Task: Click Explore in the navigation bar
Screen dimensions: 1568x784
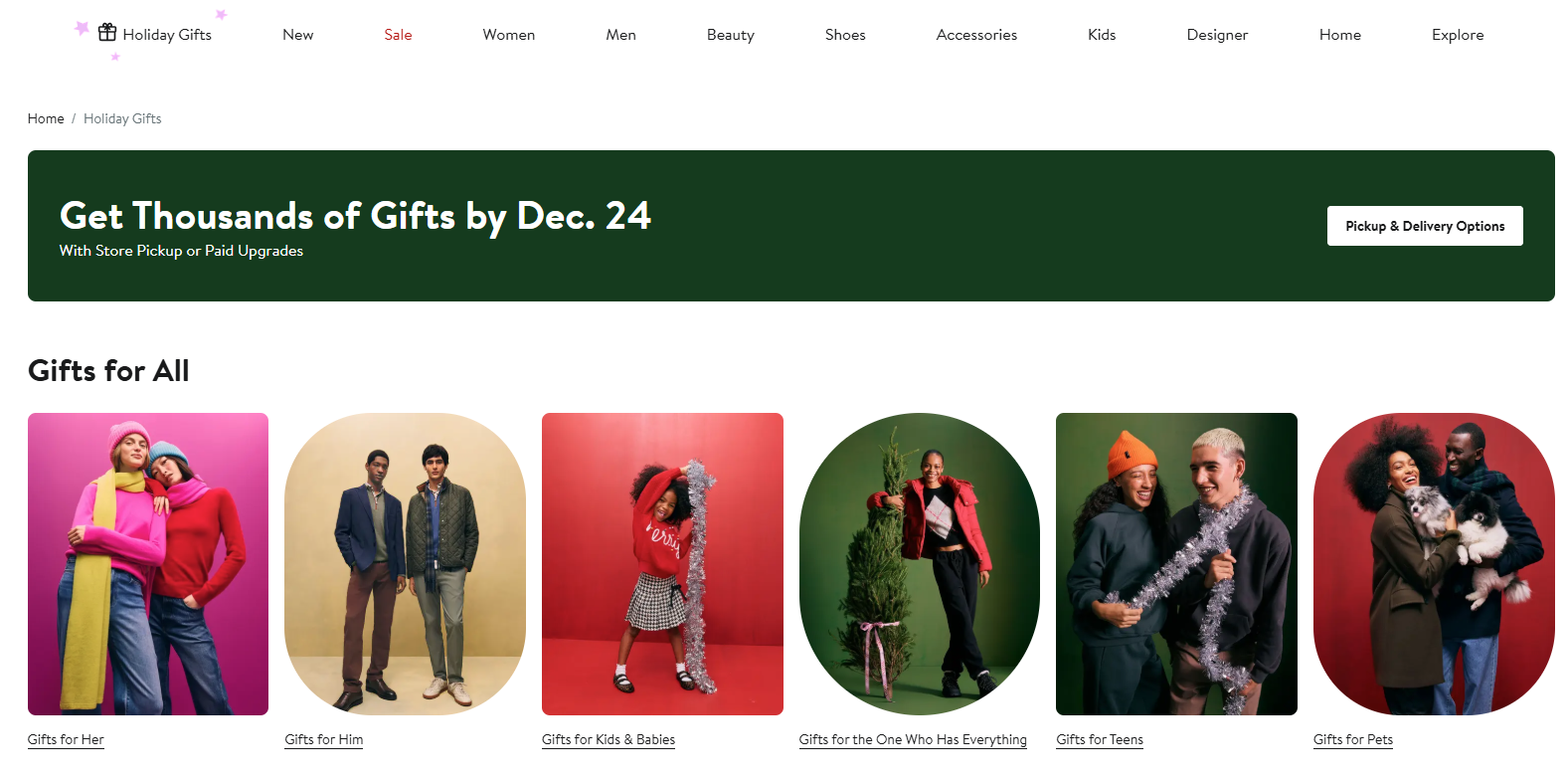Action: point(1458,35)
